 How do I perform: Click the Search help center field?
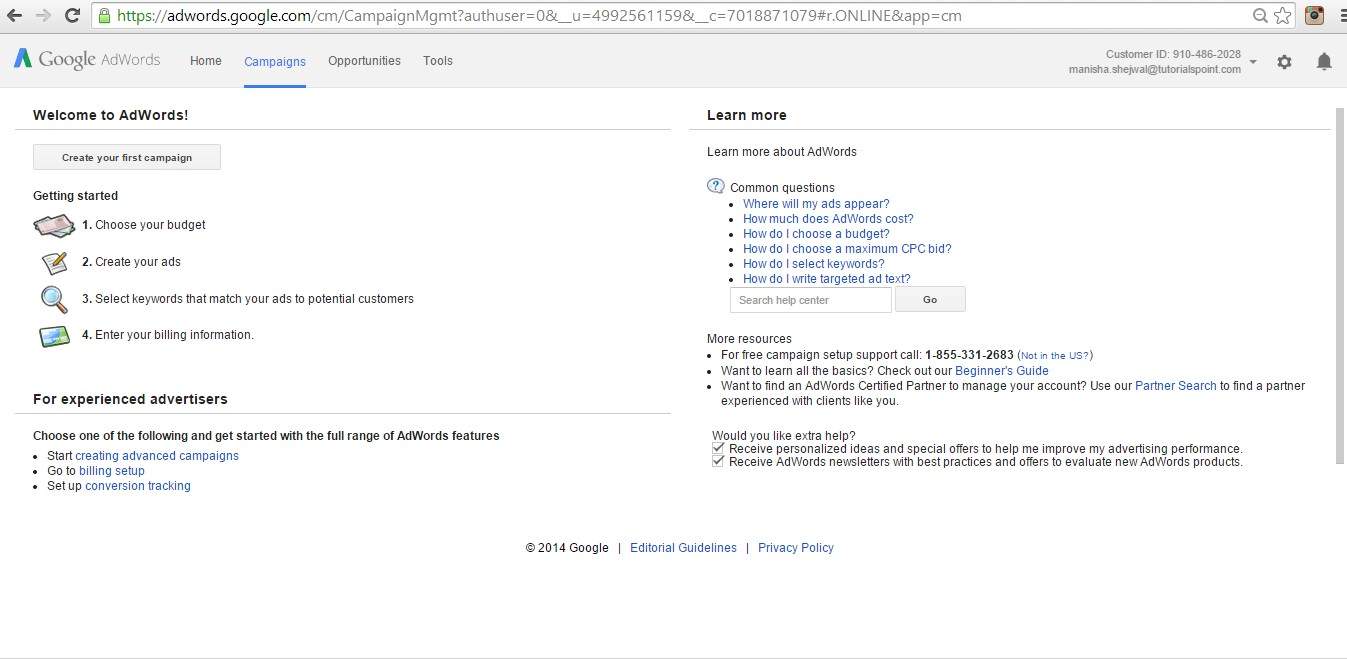[x=810, y=299]
